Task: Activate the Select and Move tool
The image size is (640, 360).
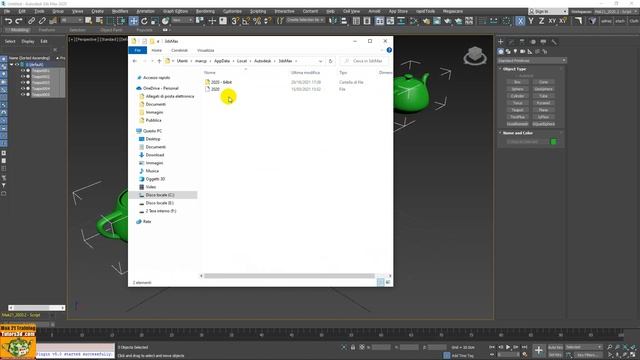Action: coord(133,21)
